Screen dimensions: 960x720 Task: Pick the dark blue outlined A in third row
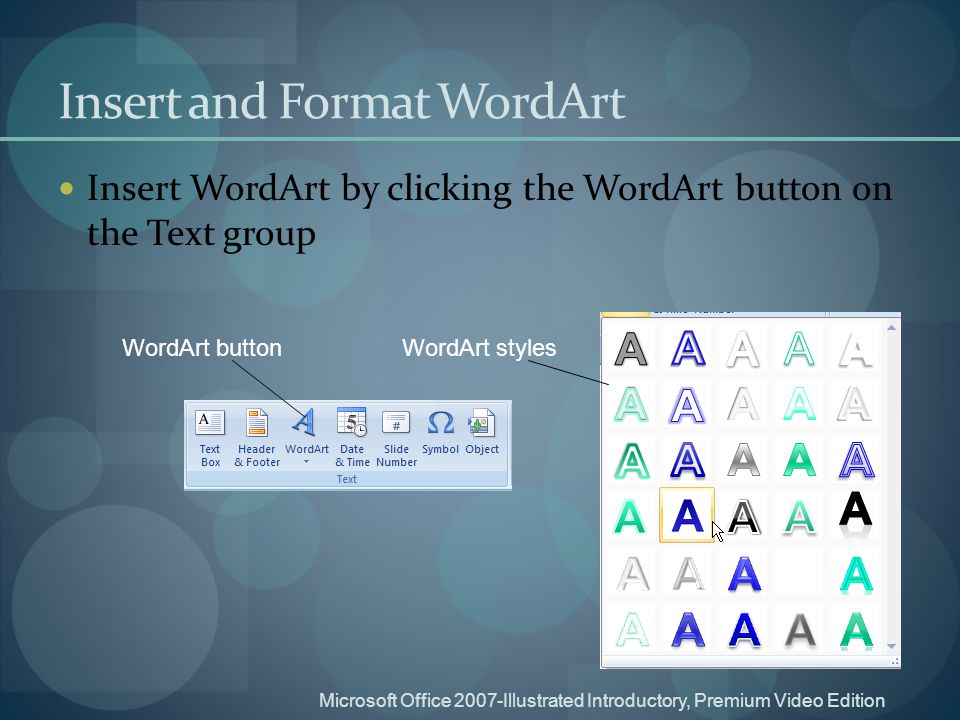pyautogui.click(x=688, y=460)
